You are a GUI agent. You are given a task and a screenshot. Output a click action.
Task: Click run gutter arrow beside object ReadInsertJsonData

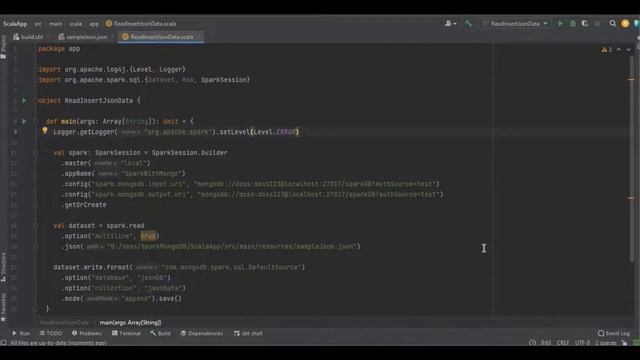pos(24,100)
